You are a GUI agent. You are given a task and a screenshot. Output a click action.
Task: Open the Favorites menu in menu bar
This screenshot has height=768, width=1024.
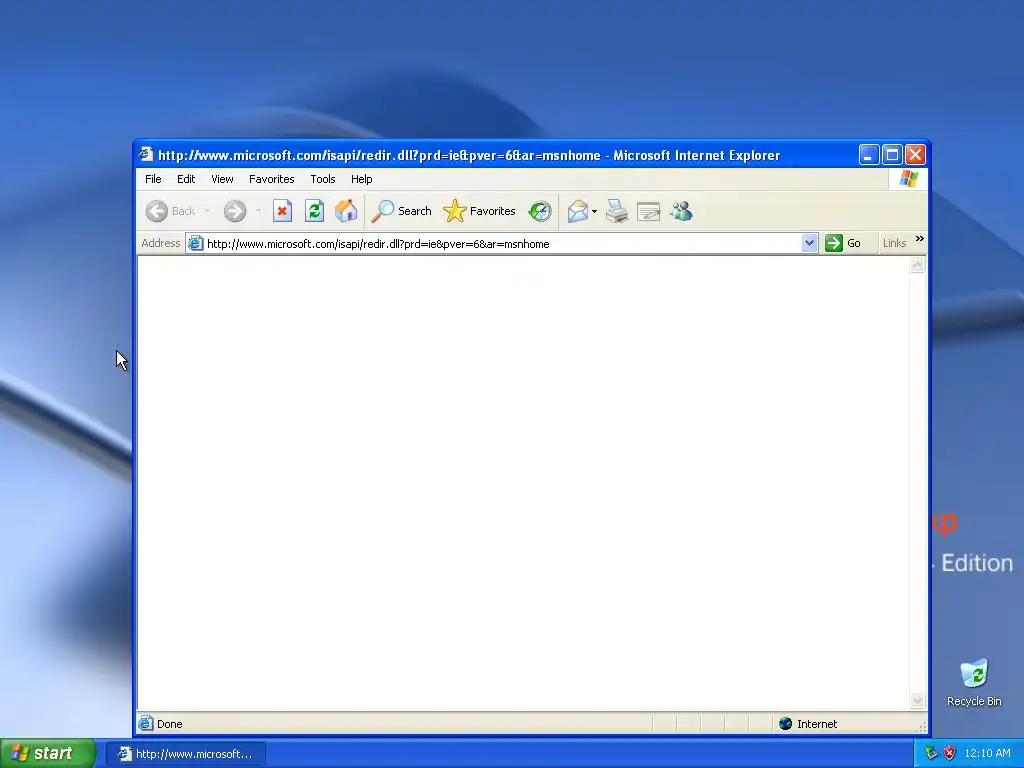[x=272, y=179]
